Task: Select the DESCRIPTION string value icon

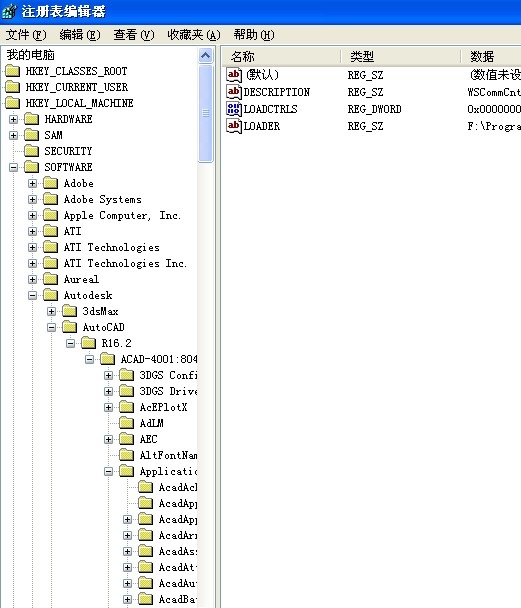Action: tap(234, 92)
